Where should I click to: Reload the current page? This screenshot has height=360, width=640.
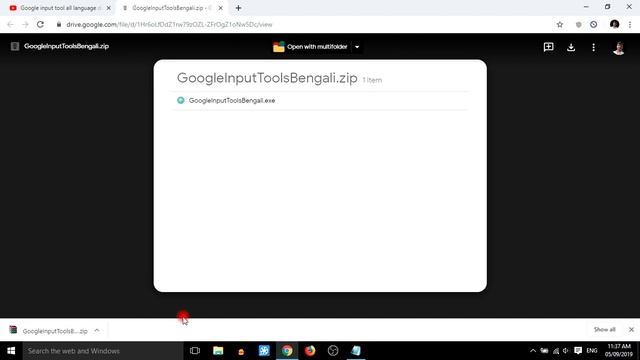(40, 24)
